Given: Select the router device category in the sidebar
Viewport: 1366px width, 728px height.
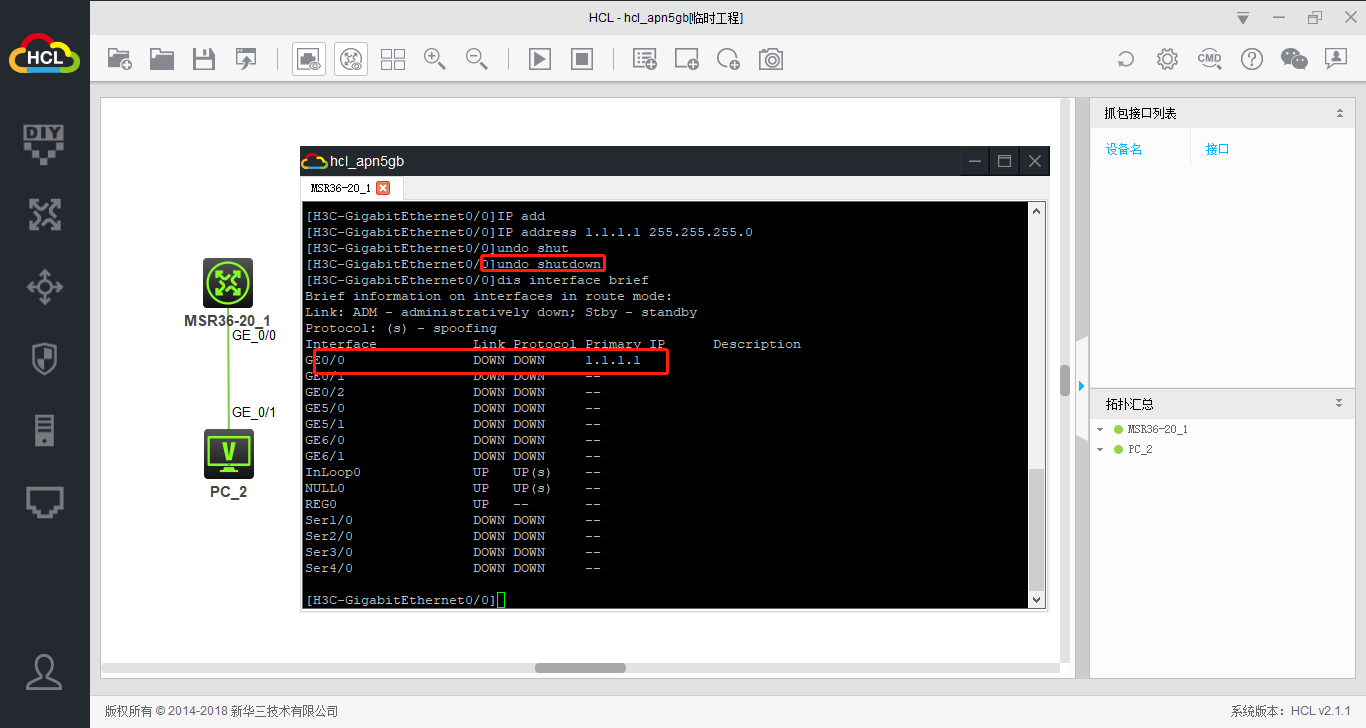Looking at the screenshot, I should click(44, 214).
